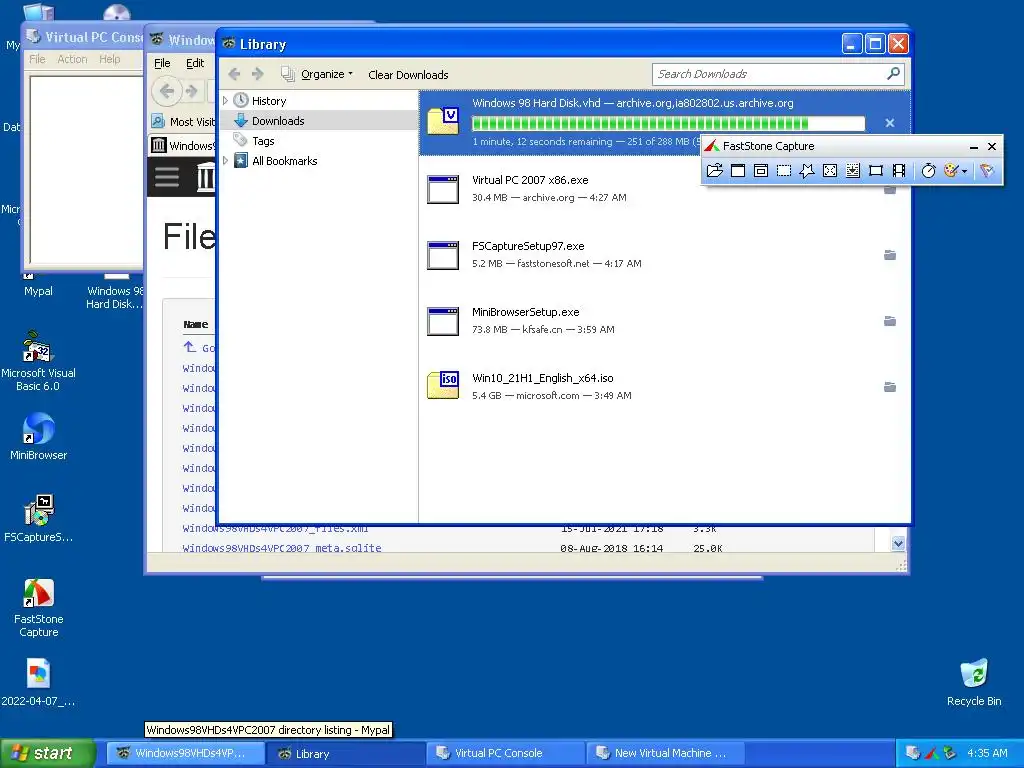Click the Library back arrow
The width and height of the screenshot is (1024, 768).
click(234, 74)
